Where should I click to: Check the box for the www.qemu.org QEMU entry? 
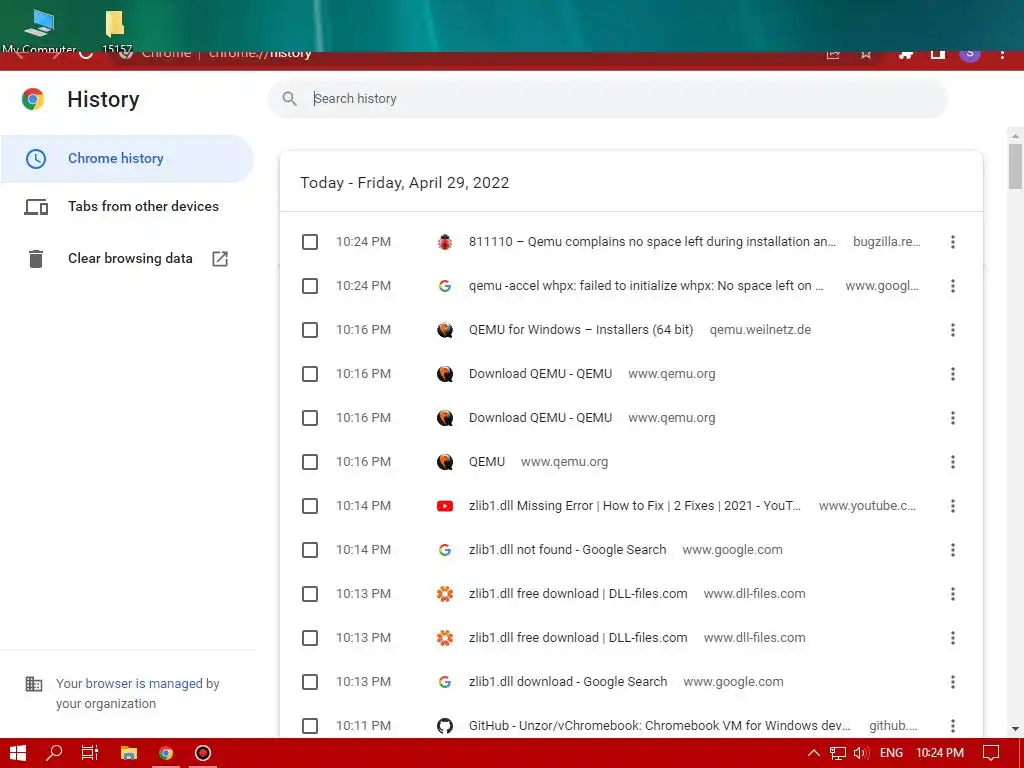pyautogui.click(x=310, y=462)
